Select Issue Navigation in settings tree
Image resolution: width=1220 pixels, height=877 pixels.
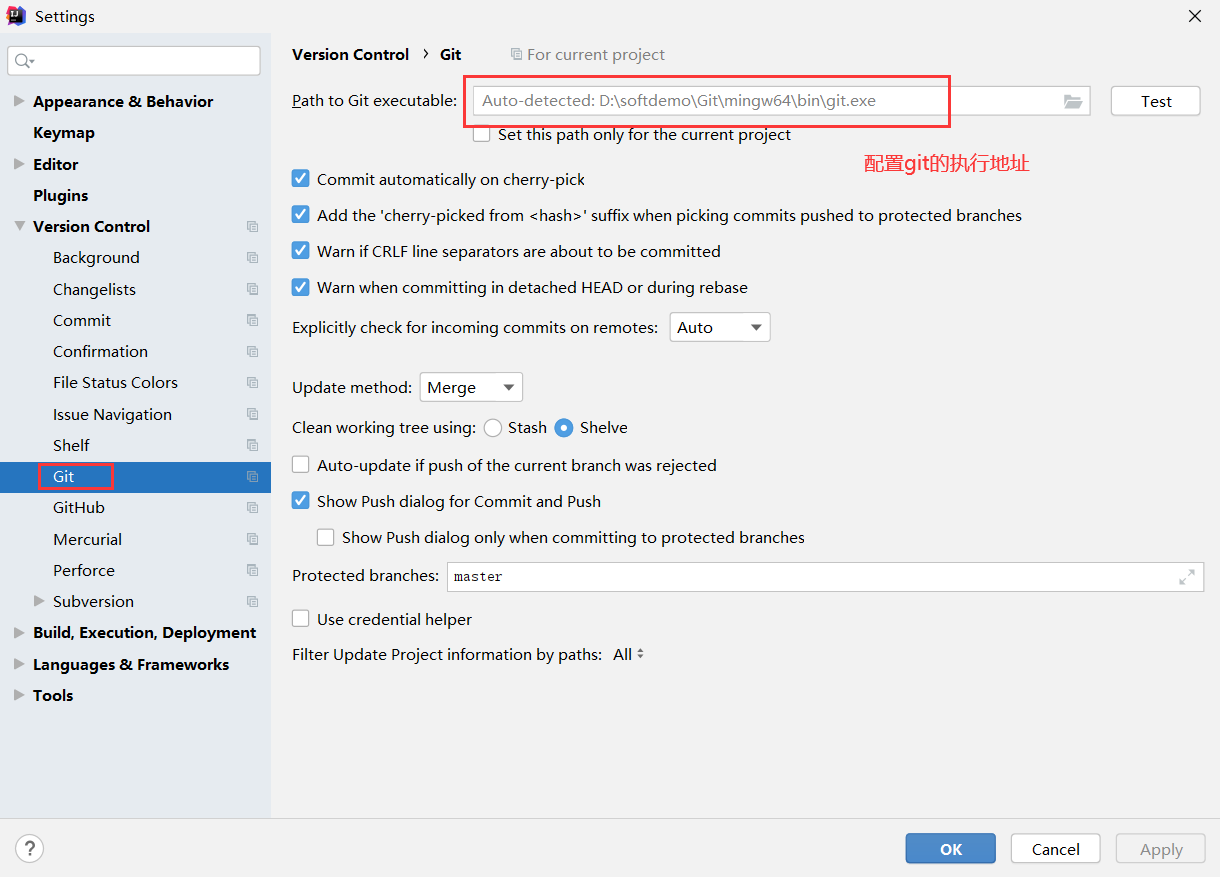(x=112, y=414)
